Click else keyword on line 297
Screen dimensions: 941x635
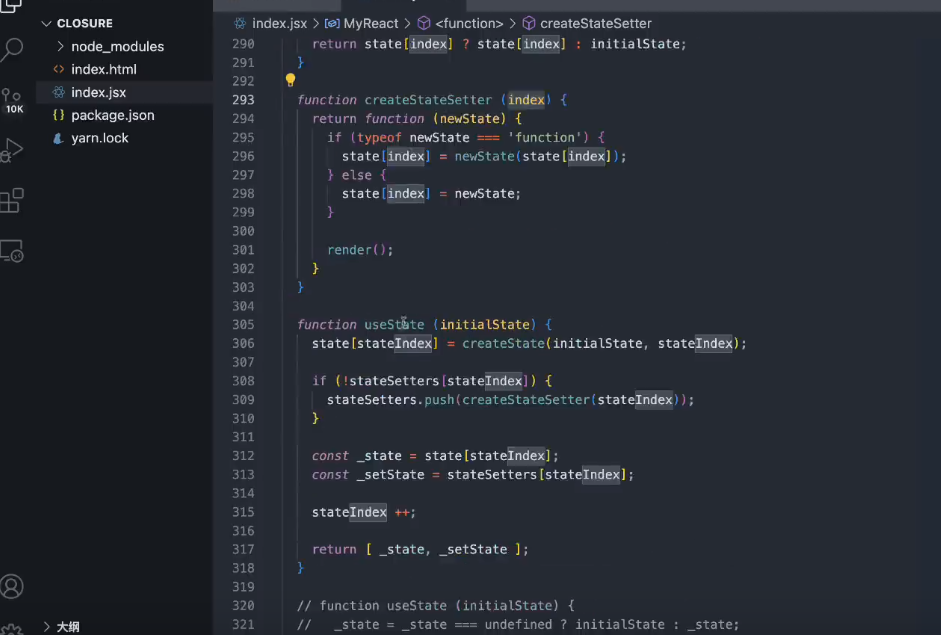click(356, 175)
